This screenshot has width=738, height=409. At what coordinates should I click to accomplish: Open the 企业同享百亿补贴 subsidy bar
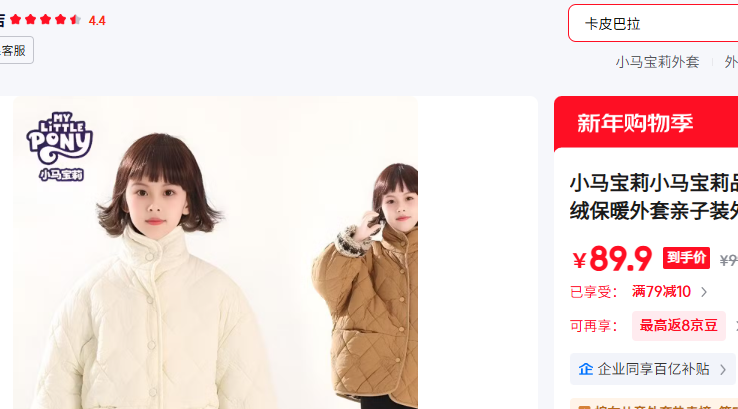tap(652, 369)
